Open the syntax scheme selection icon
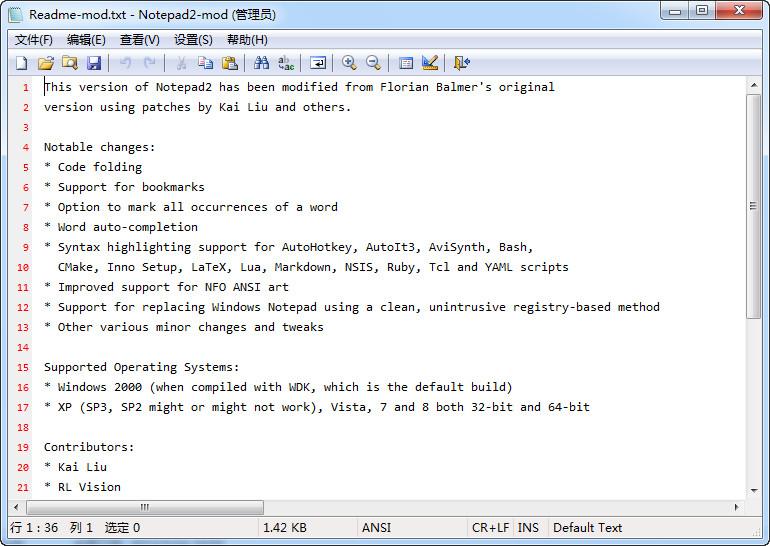 coord(405,63)
